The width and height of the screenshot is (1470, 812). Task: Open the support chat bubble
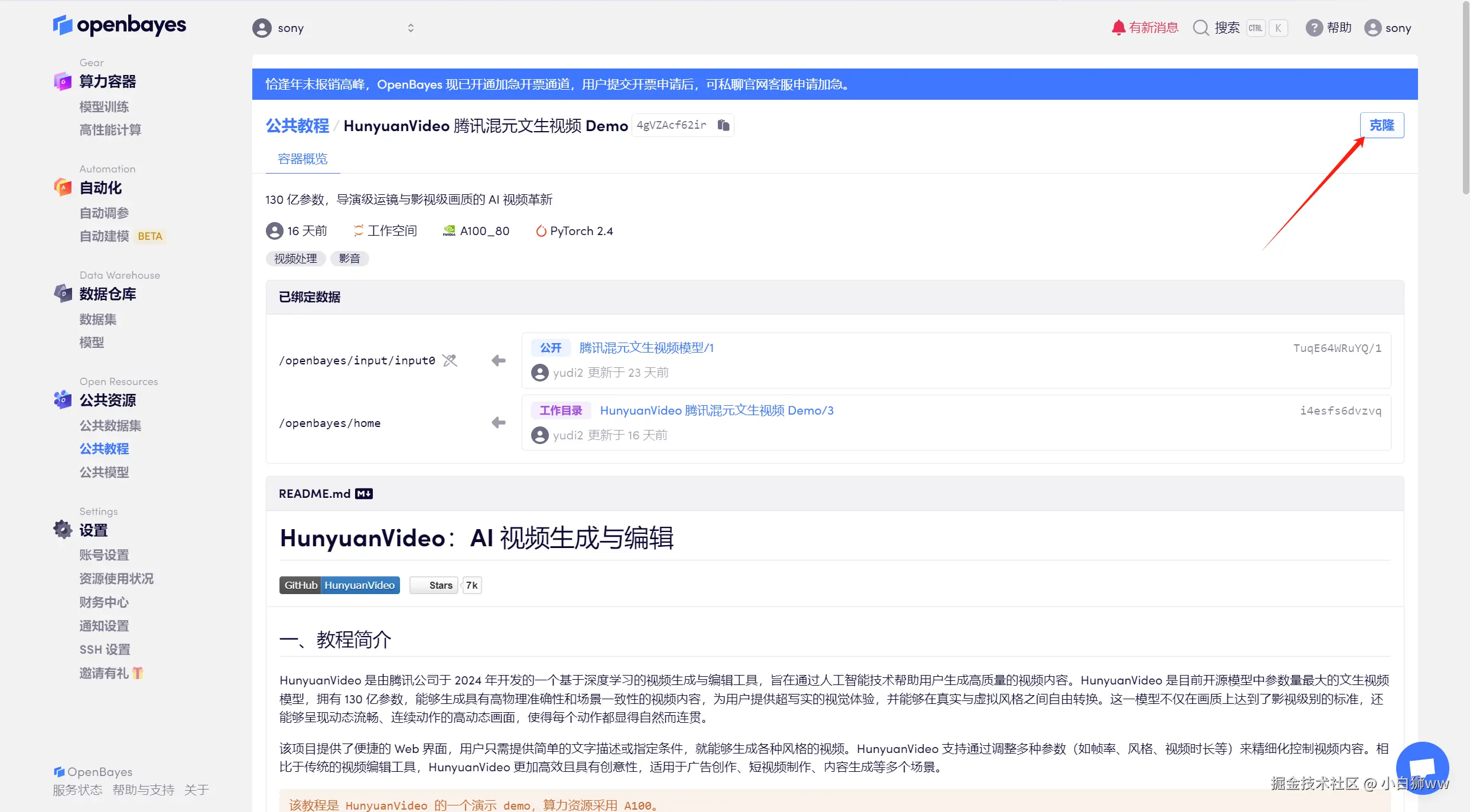(1422, 767)
